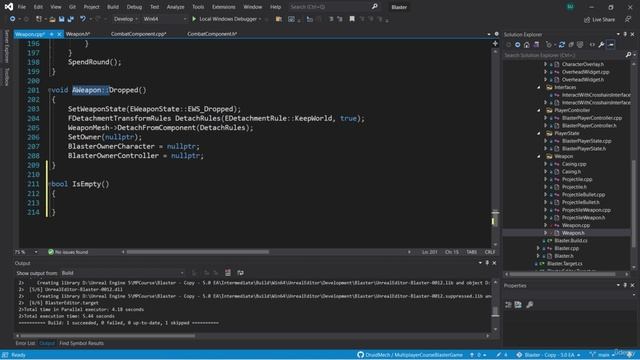This screenshot has height=360, width=640.
Task: Click the Properties categorized view icon
Action: pyautogui.click(x=509, y=304)
